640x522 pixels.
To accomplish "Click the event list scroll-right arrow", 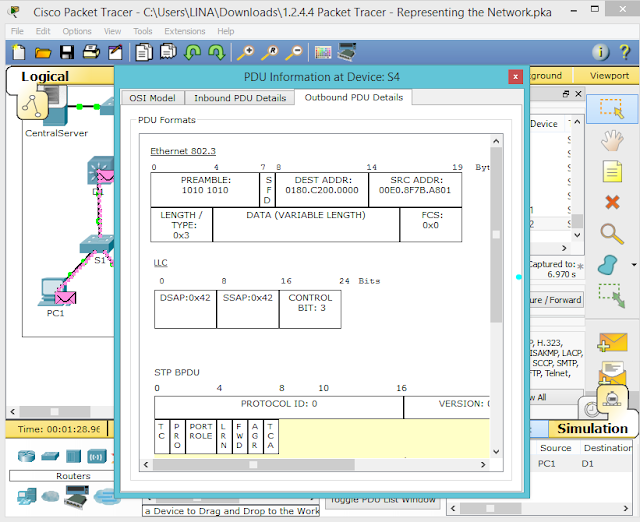I will coord(564,248).
